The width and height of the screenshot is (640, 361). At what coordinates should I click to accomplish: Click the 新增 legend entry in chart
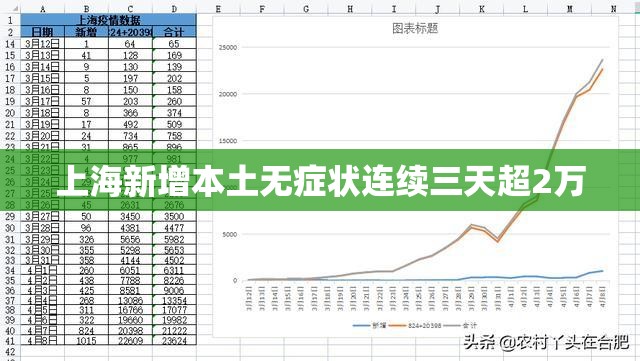click(x=369, y=325)
